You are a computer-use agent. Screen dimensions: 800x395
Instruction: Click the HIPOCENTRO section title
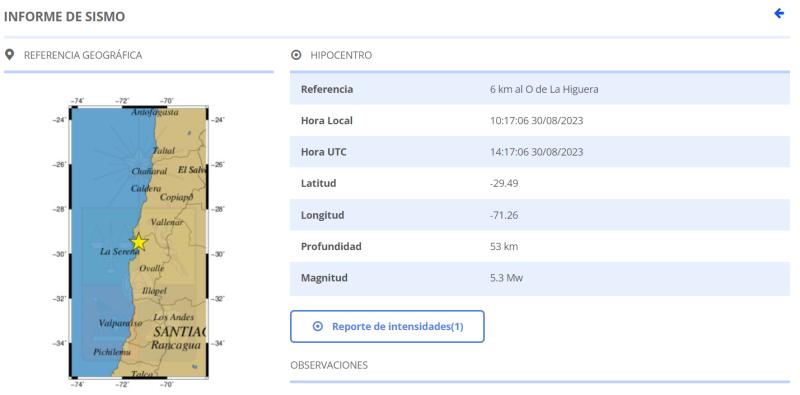click(341, 55)
